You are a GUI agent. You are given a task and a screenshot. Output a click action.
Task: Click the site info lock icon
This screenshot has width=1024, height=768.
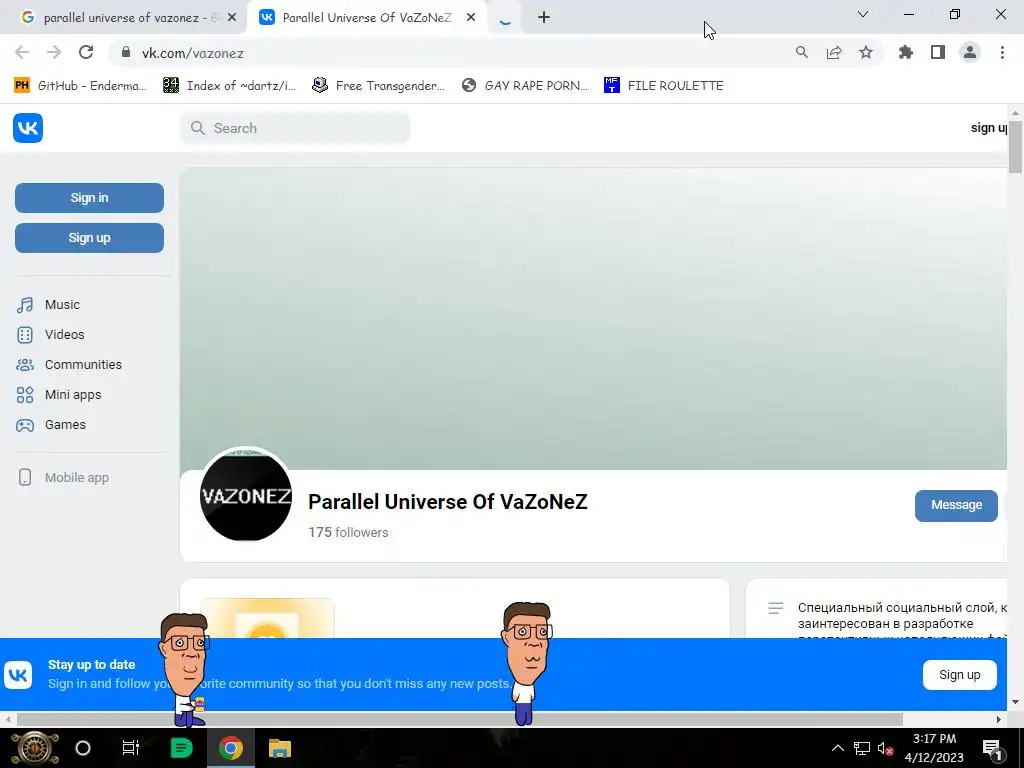click(x=127, y=53)
